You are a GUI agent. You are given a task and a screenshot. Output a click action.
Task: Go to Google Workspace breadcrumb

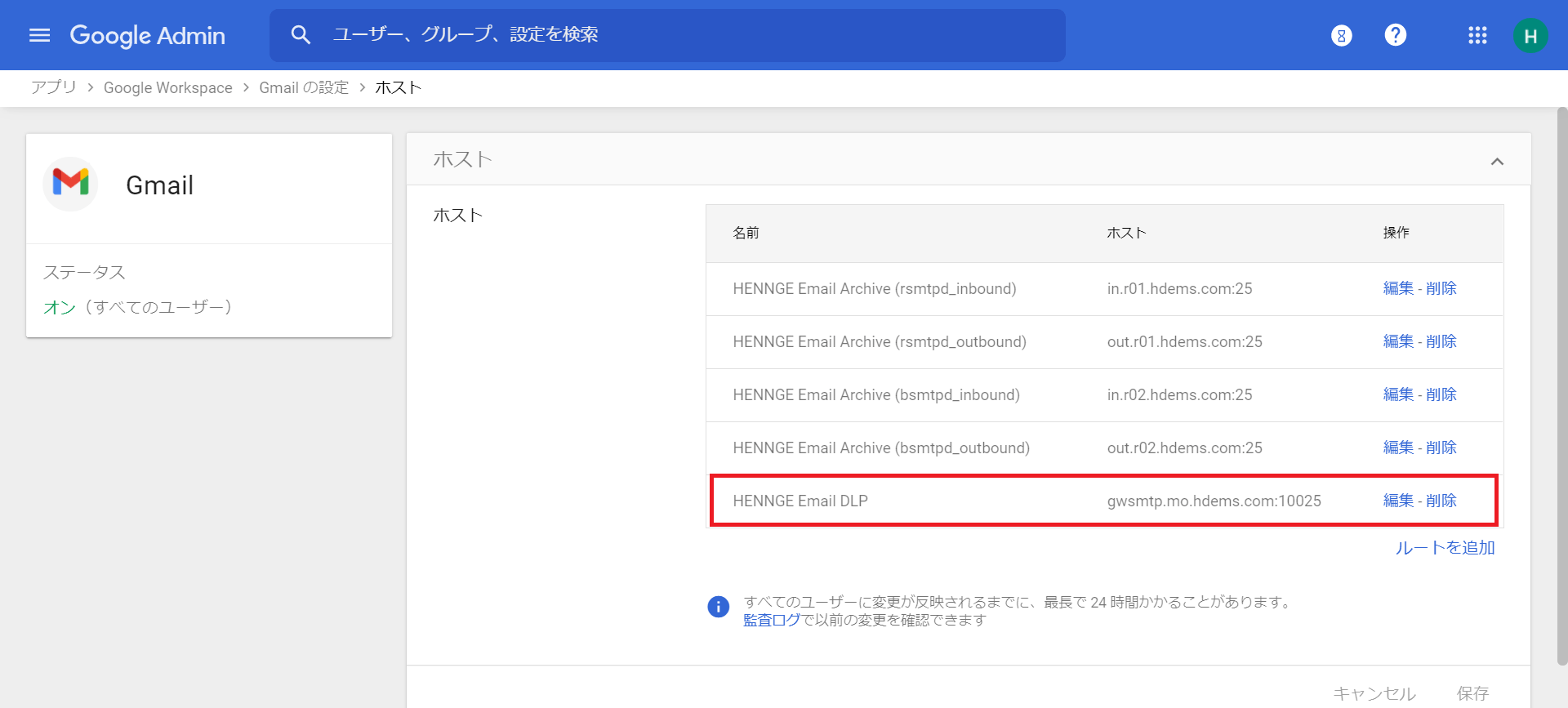click(167, 87)
